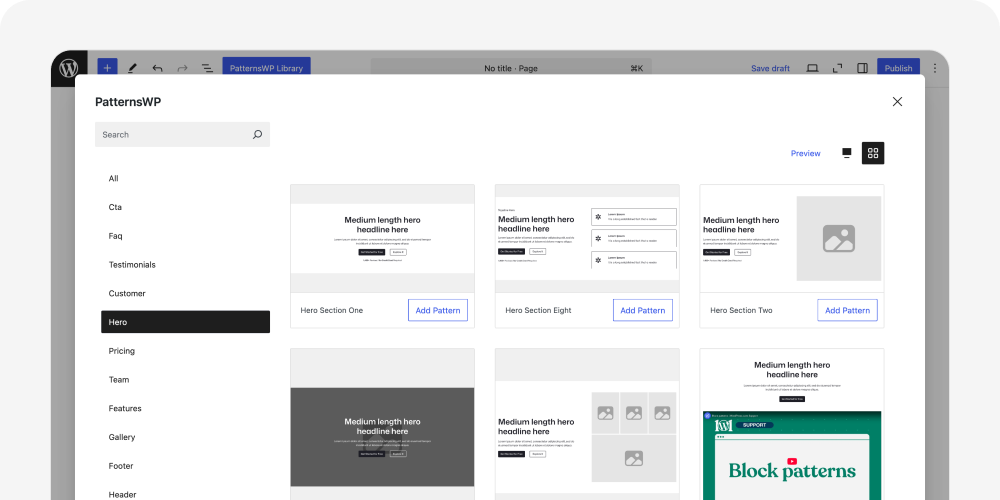
Task: Open Hero Section One thumbnail preview
Action: click(383, 239)
